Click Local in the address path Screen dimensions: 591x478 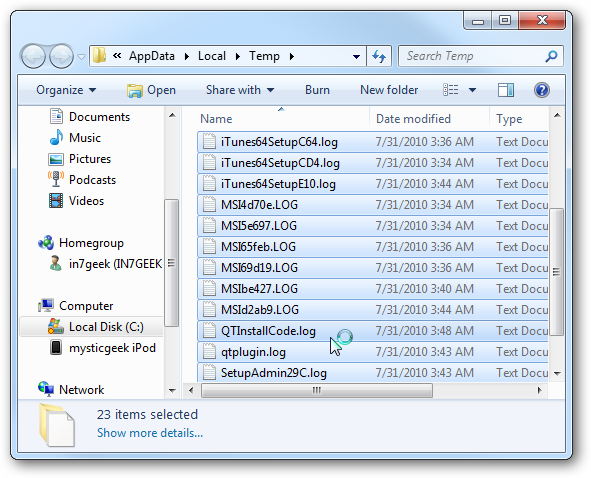click(212, 56)
